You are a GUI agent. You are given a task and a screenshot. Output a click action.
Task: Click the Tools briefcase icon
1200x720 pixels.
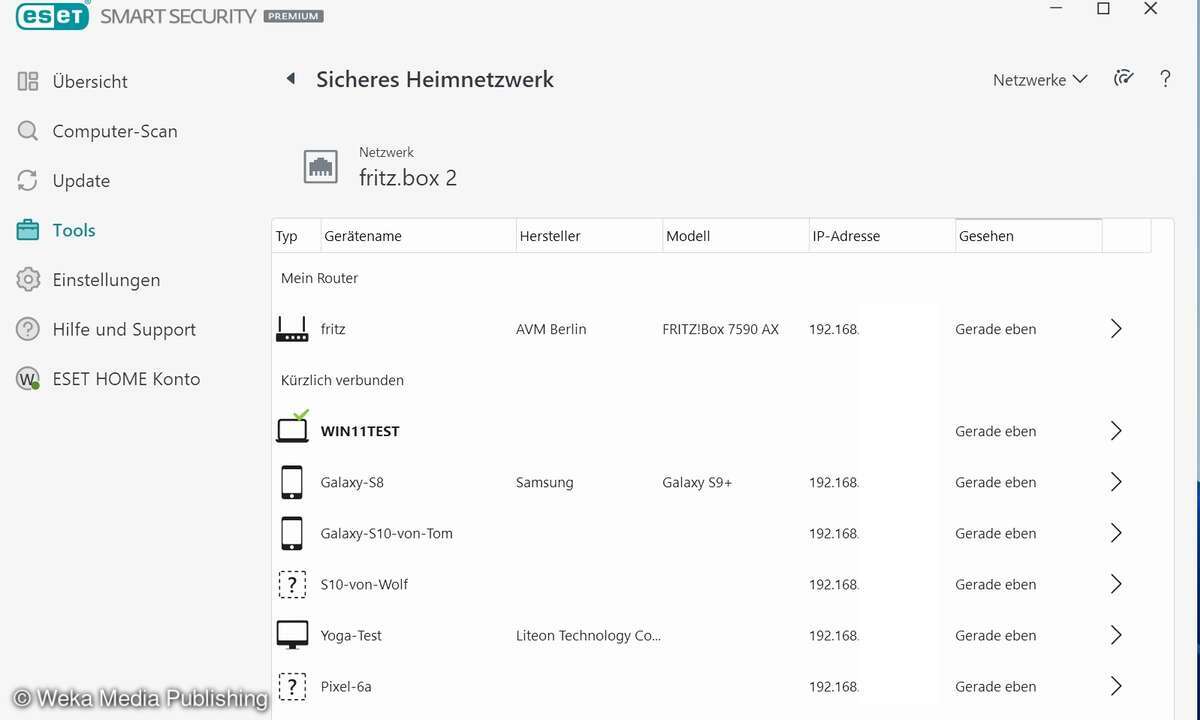coord(28,230)
